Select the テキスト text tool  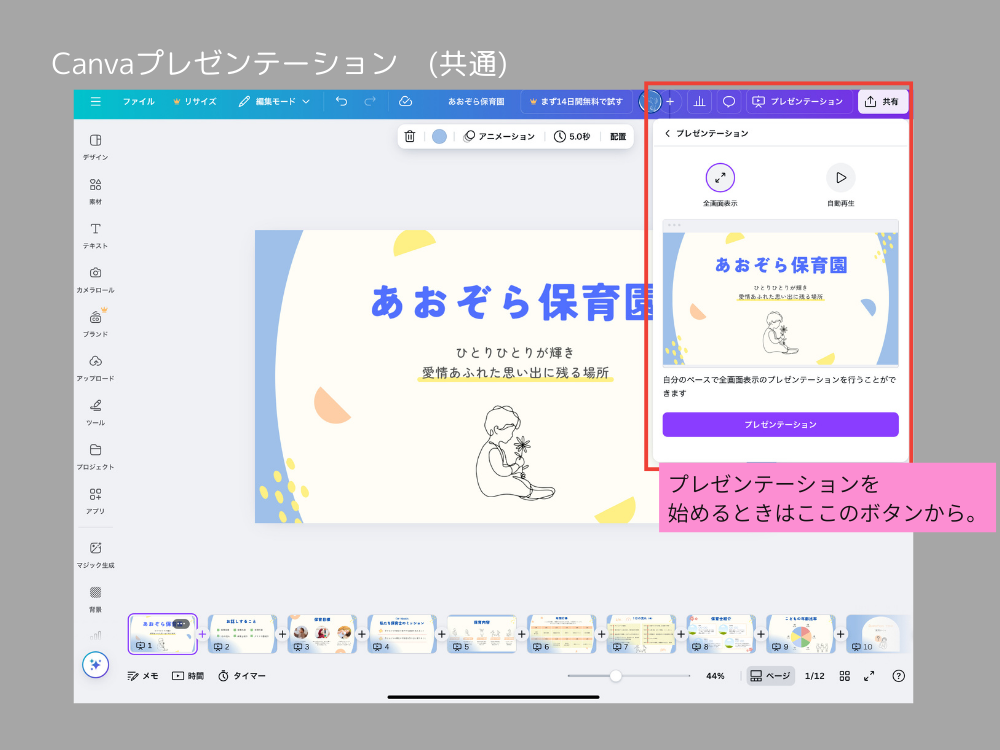(x=95, y=235)
